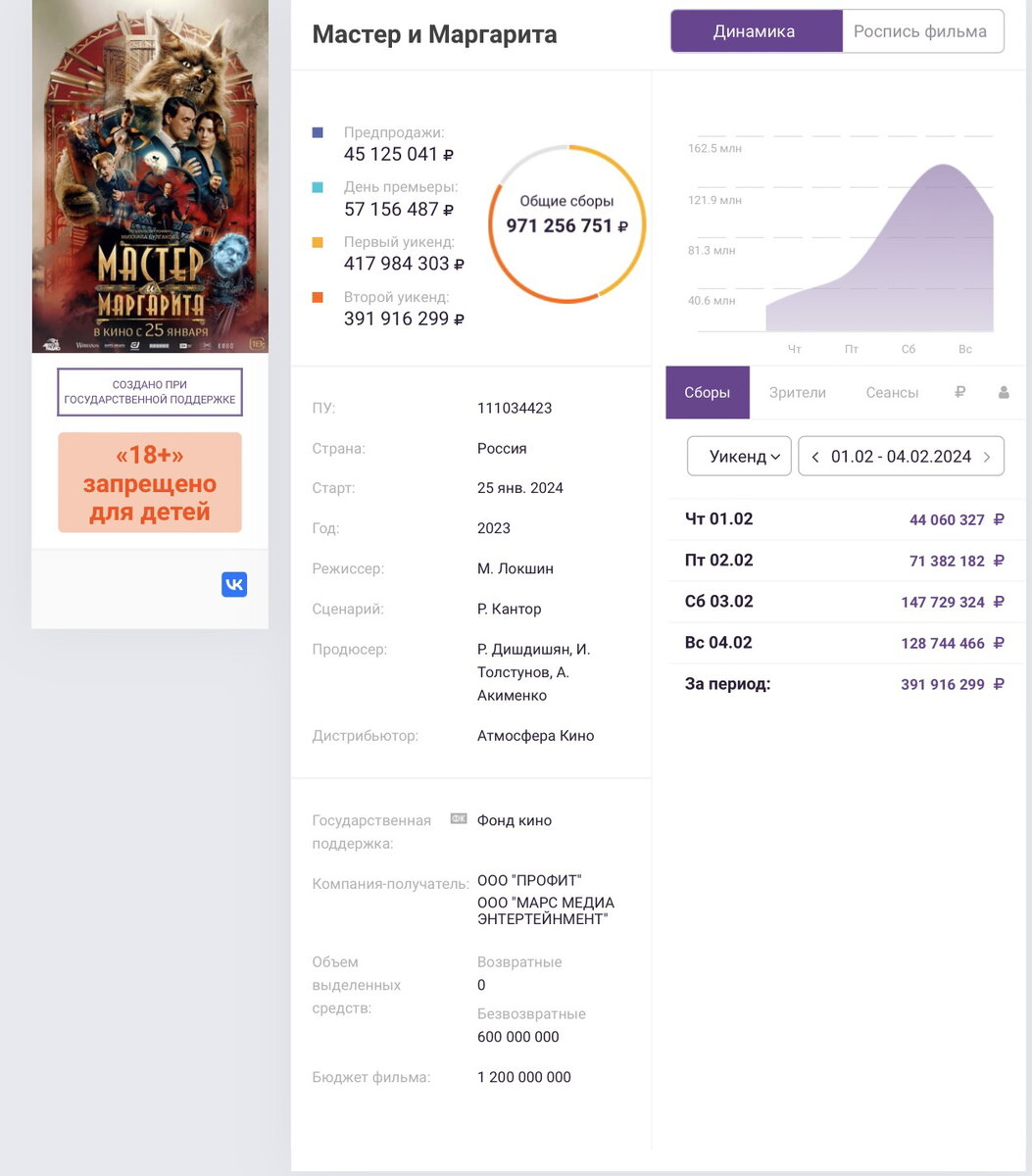The image size is (1032, 1176).
Task: Open the Сеансы tab
Action: click(x=892, y=393)
